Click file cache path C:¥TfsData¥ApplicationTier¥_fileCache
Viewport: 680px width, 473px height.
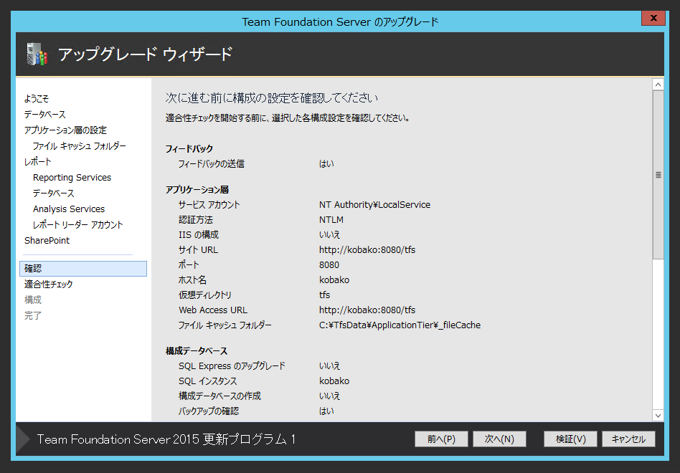pos(400,325)
